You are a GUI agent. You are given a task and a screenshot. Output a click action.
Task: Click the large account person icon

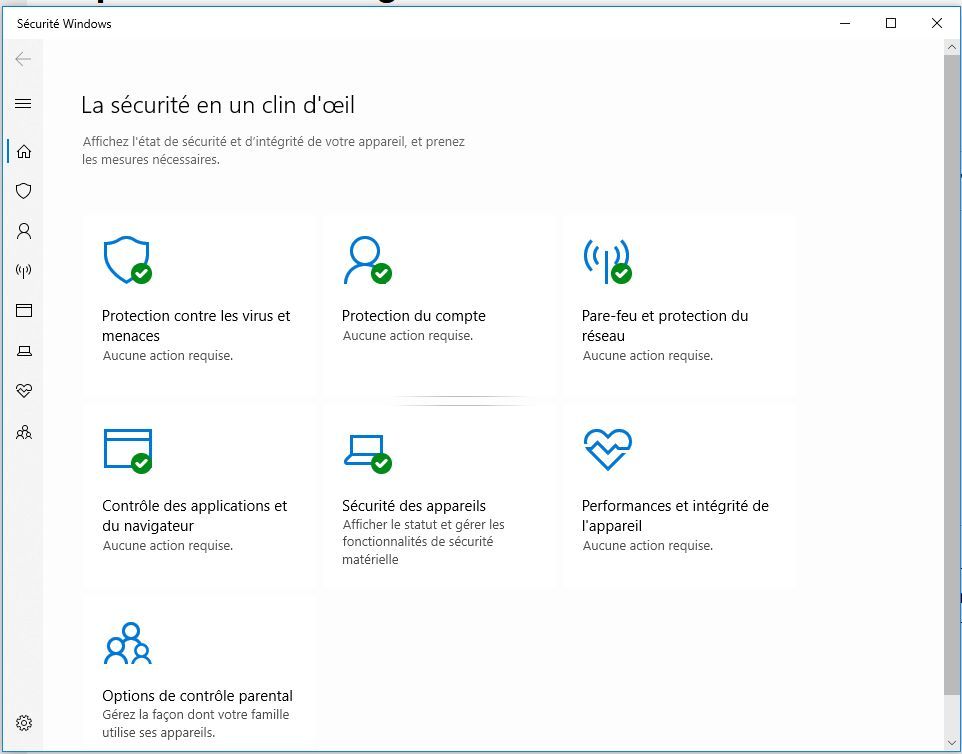(367, 260)
